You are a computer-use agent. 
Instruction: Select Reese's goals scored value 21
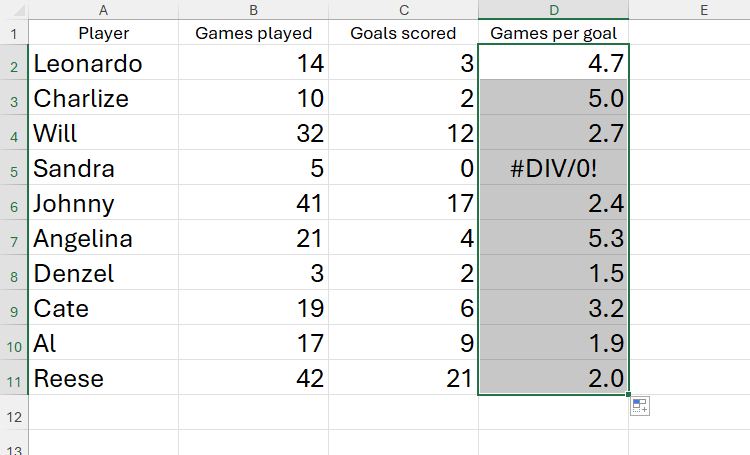point(403,379)
